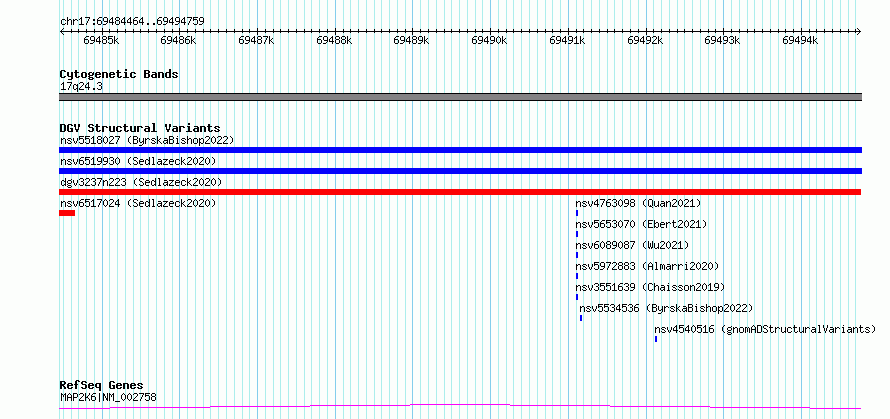
Task: Click the nsv6519930 (Sedlazeck2020) label
Action: point(138,161)
